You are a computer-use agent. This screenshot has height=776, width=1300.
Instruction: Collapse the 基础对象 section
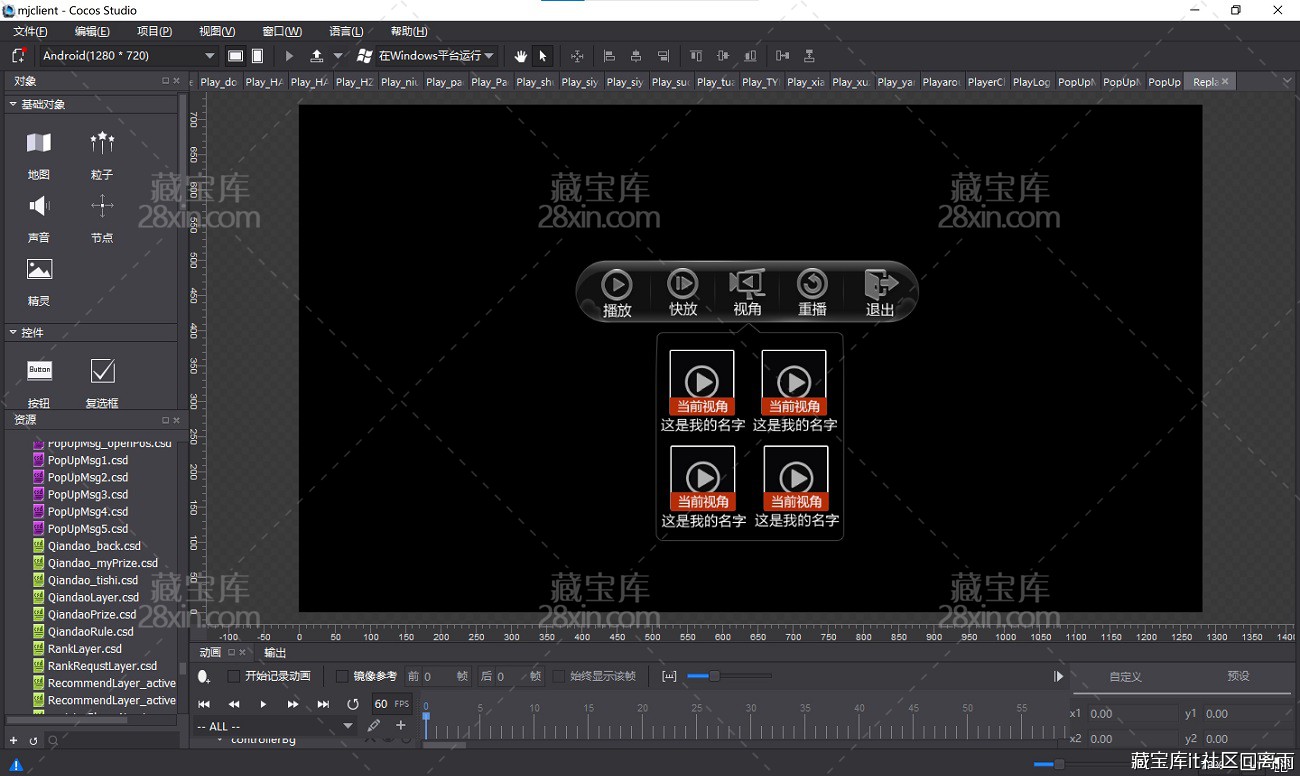[x=13, y=104]
